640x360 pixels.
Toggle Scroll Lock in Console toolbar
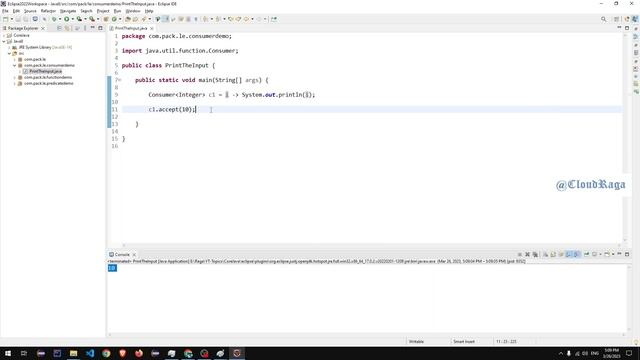tap(553, 254)
